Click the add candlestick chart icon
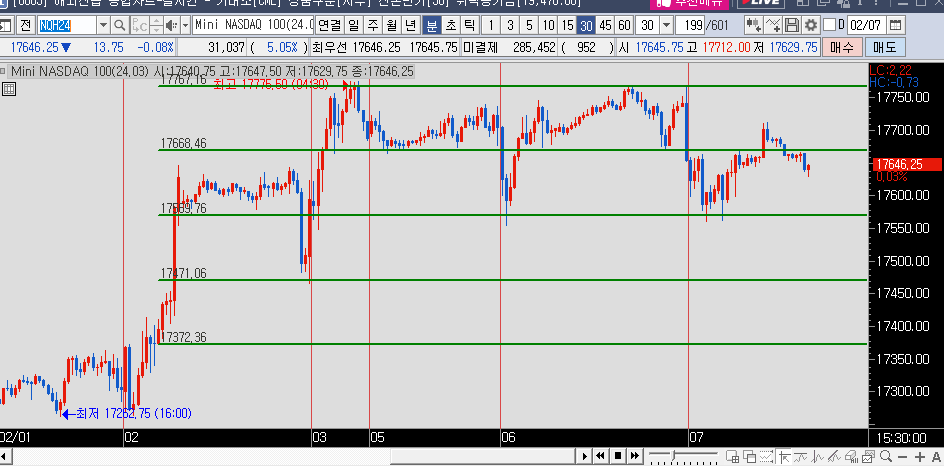The width and height of the screenshot is (944, 466). (753, 25)
